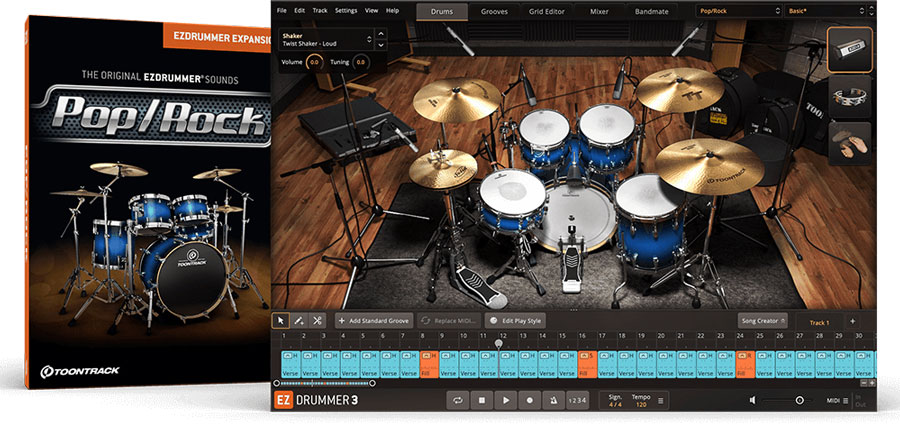Viewport: 900px width, 440px height.
Task: Select the shaker percussion thumbnail
Action: [850, 49]
